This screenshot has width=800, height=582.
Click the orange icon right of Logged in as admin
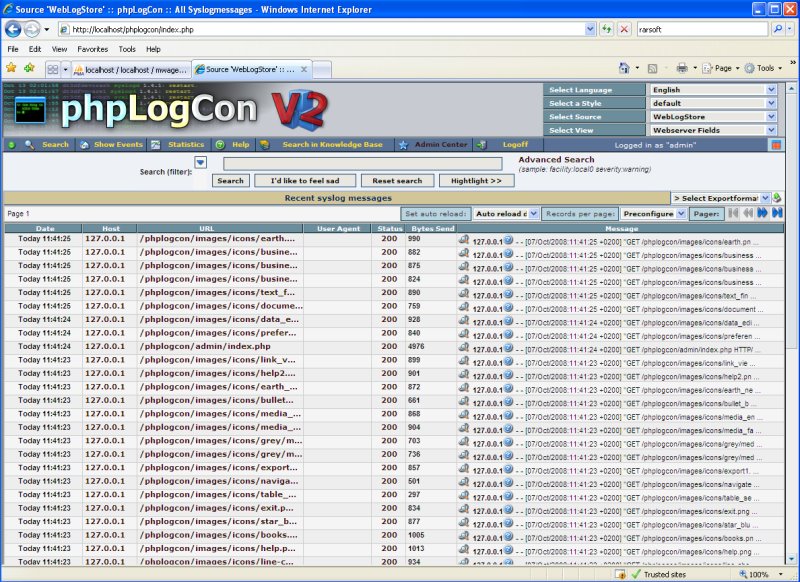click(x=776, y=145)
